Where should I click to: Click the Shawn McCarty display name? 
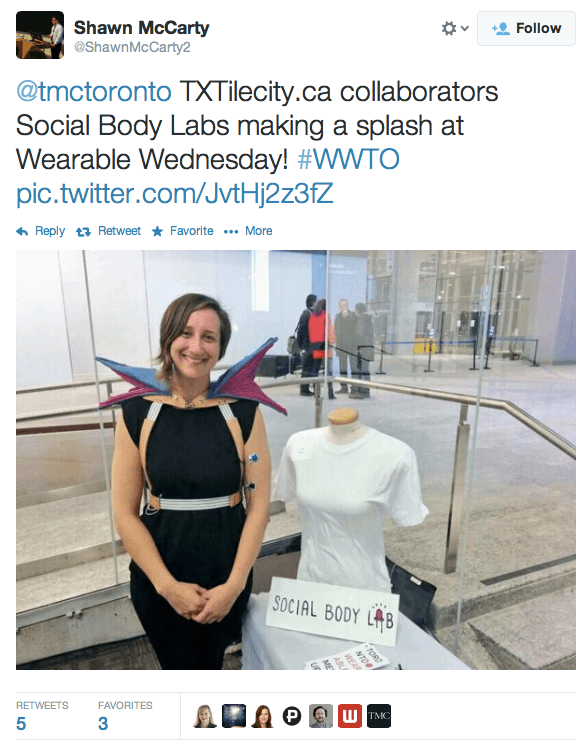(x=141, y=28)
